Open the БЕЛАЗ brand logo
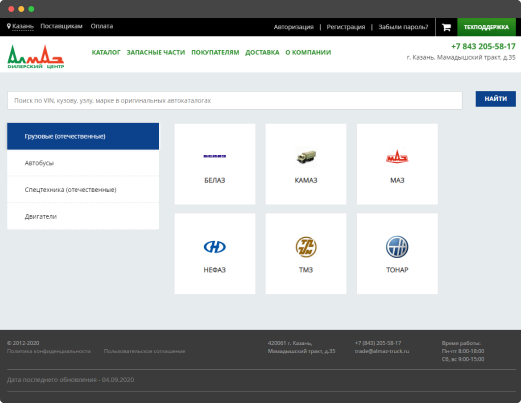 [215, 156]
